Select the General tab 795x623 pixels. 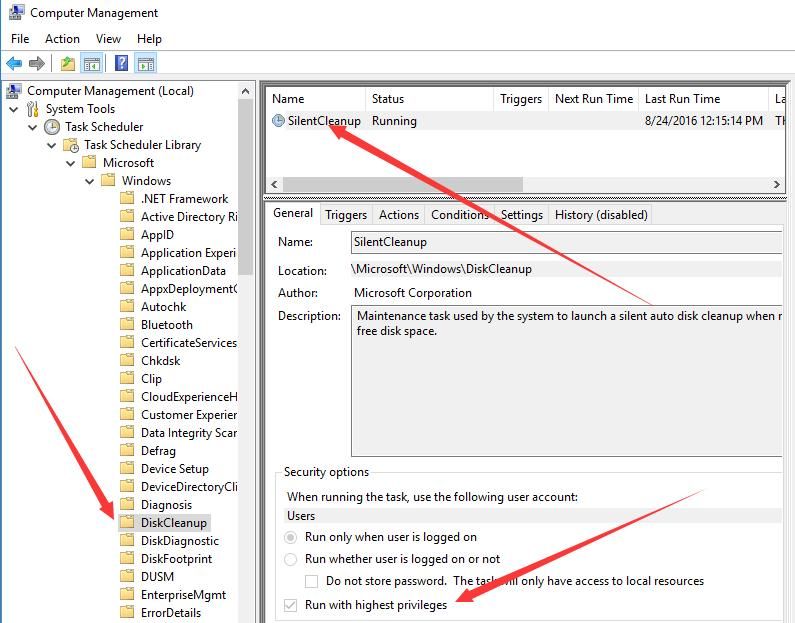[x=293, y=213]
